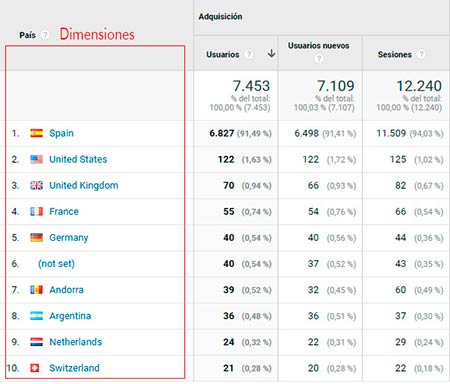The width and height of the screenshot is (450, 384).
Task: Click the Adquisición group header
Action: point(220,16)
